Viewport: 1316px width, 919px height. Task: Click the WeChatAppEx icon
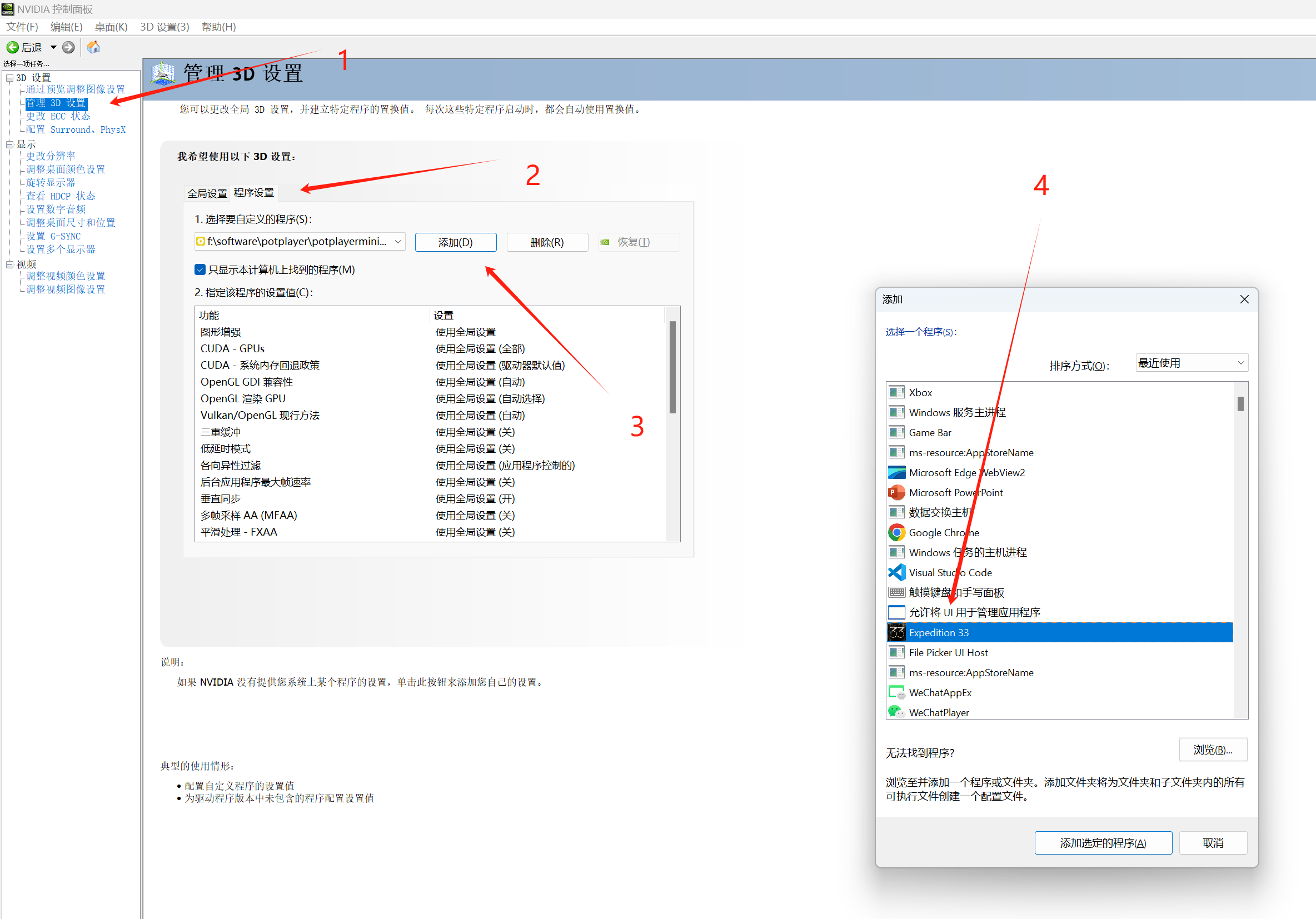(896, 693)
